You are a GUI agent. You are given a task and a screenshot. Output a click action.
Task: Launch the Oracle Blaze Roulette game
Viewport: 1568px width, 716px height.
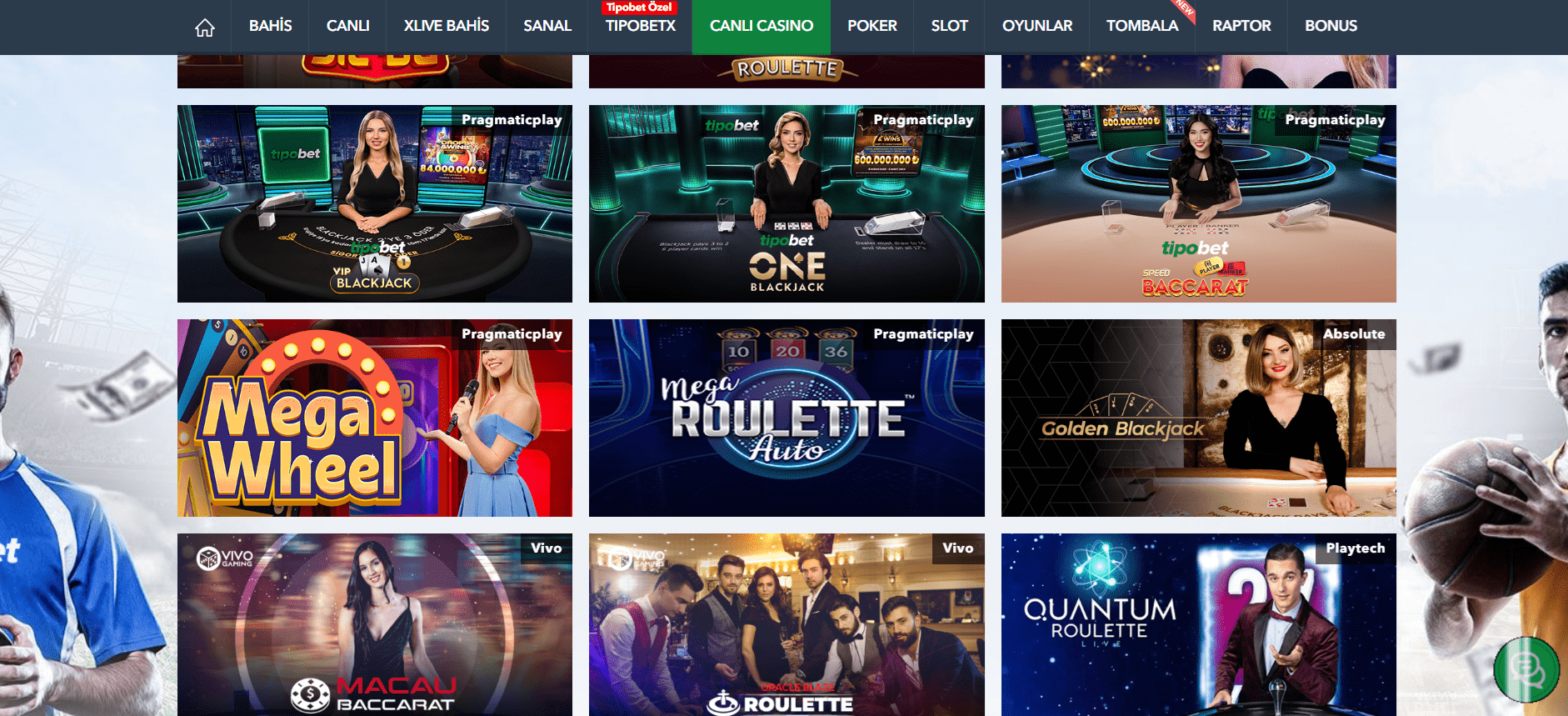tap(786, 624)
